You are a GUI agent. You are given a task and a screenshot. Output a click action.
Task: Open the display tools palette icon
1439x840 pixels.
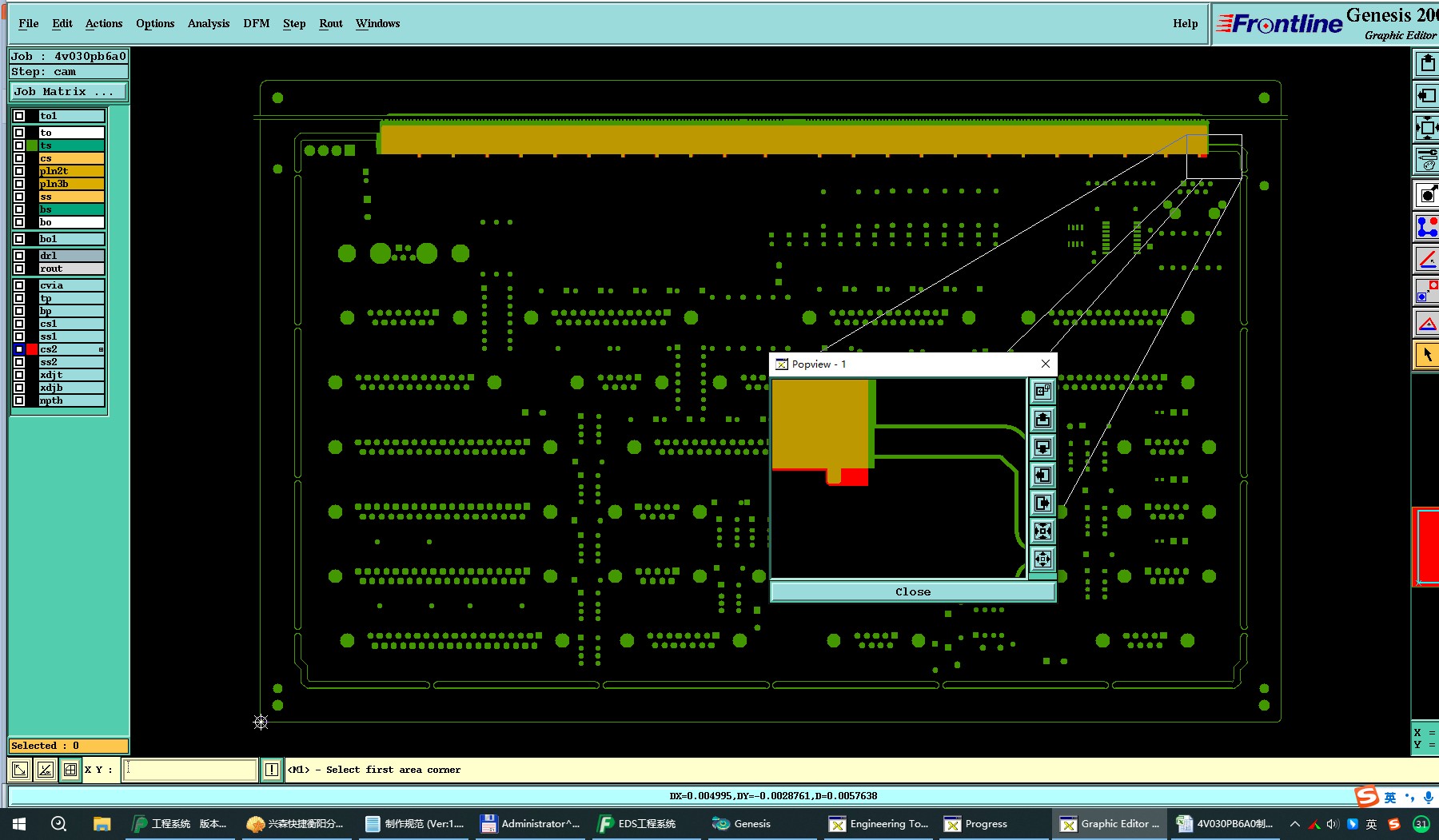[1427, 159]
